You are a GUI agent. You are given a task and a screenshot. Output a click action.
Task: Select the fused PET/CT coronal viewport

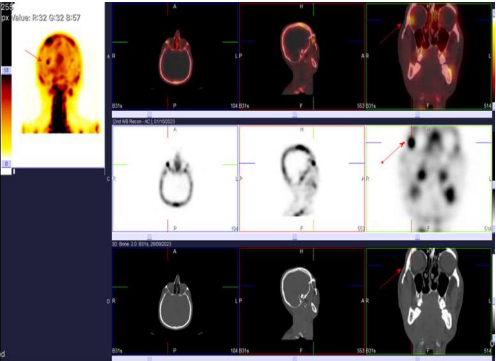(x=429, y=57)
